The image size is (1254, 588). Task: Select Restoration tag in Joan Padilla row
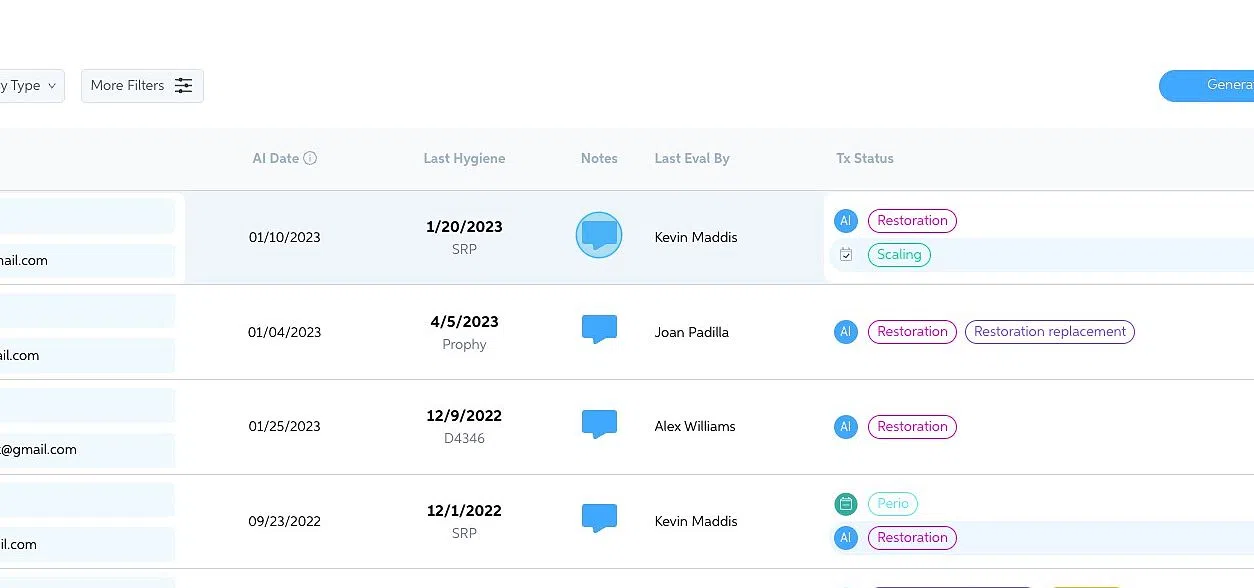click(x=912, y=332)
